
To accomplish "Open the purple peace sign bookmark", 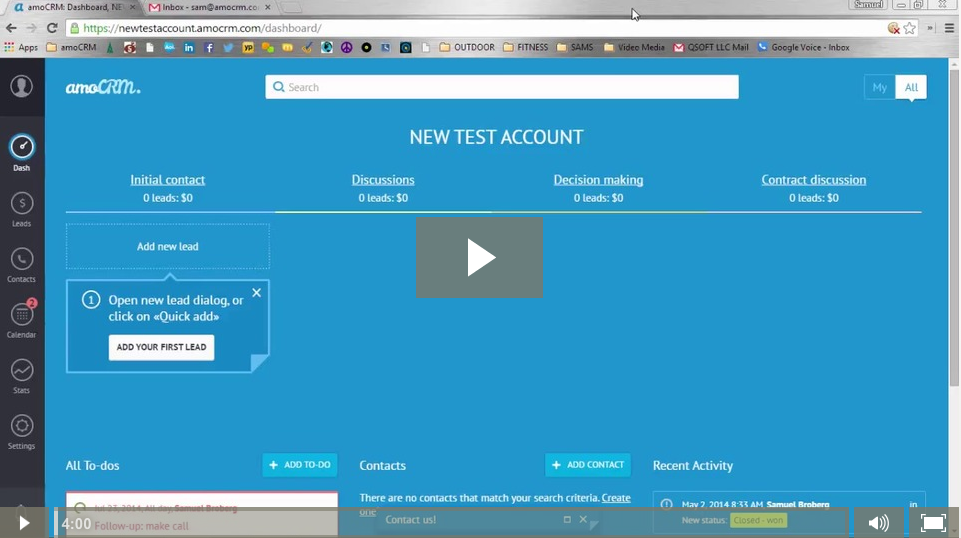I will [346, 47].
